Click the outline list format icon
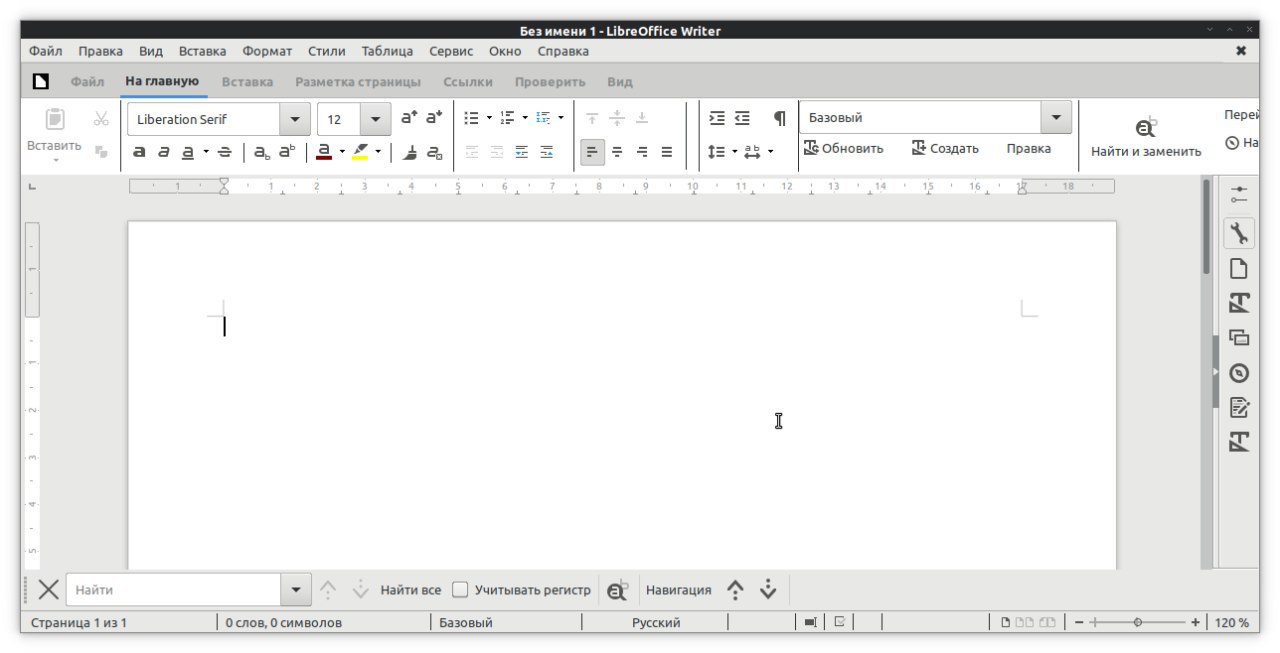This screenshot has height=653, width=1280. tap(543, 118)
